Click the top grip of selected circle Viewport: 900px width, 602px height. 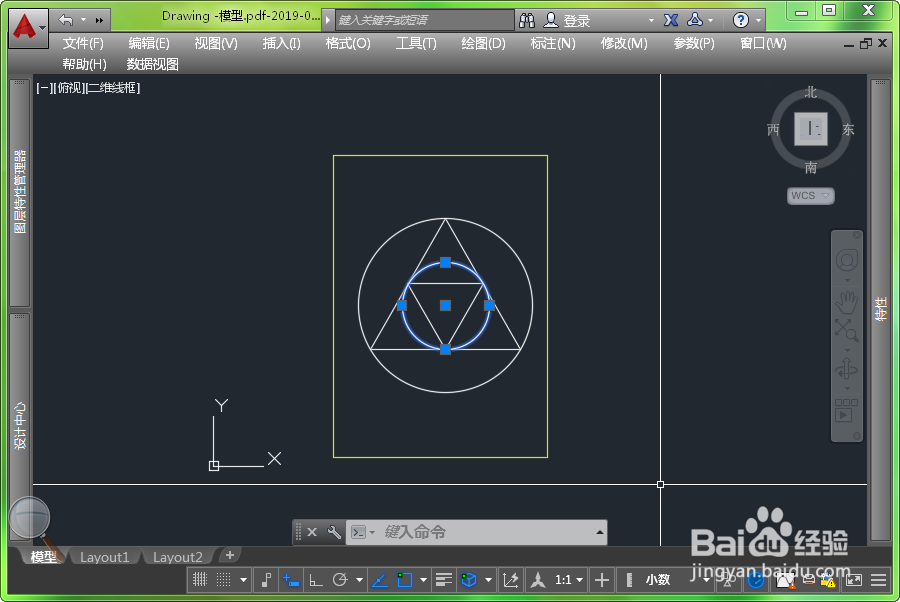coord(445,262)
